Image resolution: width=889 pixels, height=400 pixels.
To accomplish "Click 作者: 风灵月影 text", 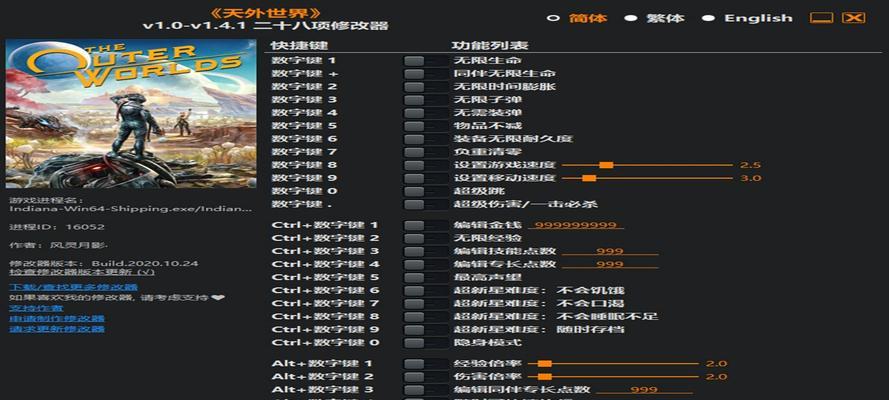I will tap(59, 245).
